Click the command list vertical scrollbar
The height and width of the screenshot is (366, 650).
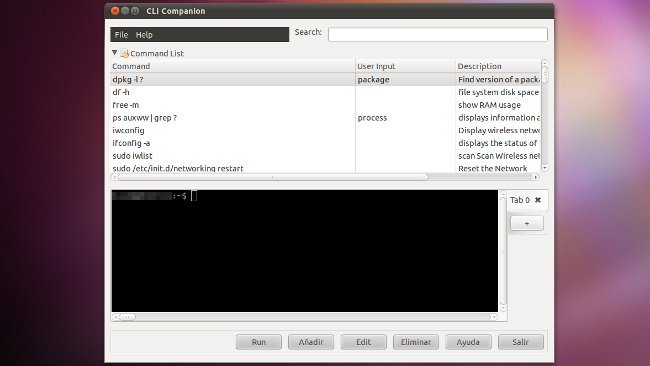(x=545, y=116)
